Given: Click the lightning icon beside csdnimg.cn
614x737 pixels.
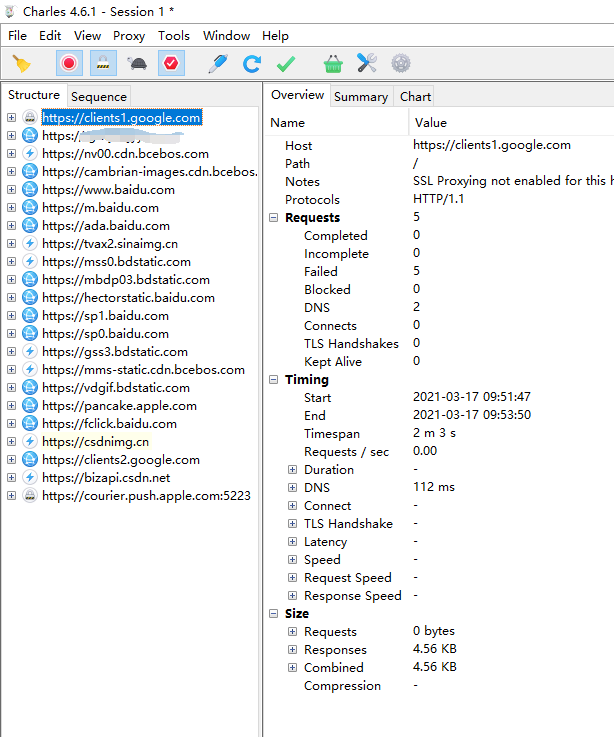Looking at the screenshot, I should click(30, 442).
